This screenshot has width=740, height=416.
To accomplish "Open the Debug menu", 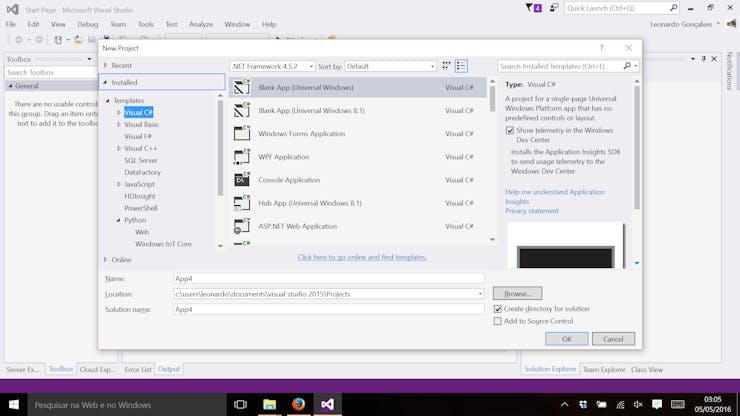I will (87, 24).
